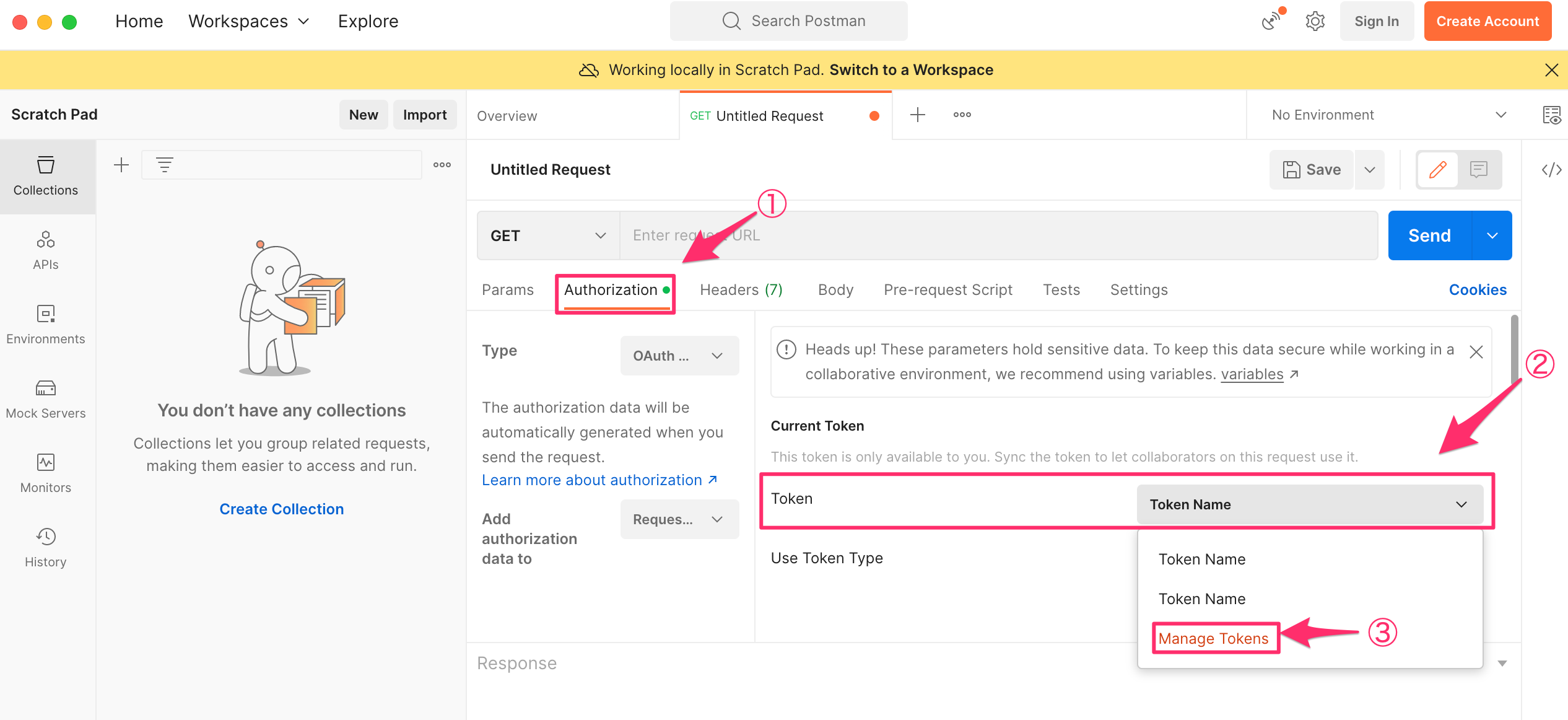The height and width of the screenshot is (720, 1568).
Task: Expand the Response panel arrow
Action: (1502, 664)
